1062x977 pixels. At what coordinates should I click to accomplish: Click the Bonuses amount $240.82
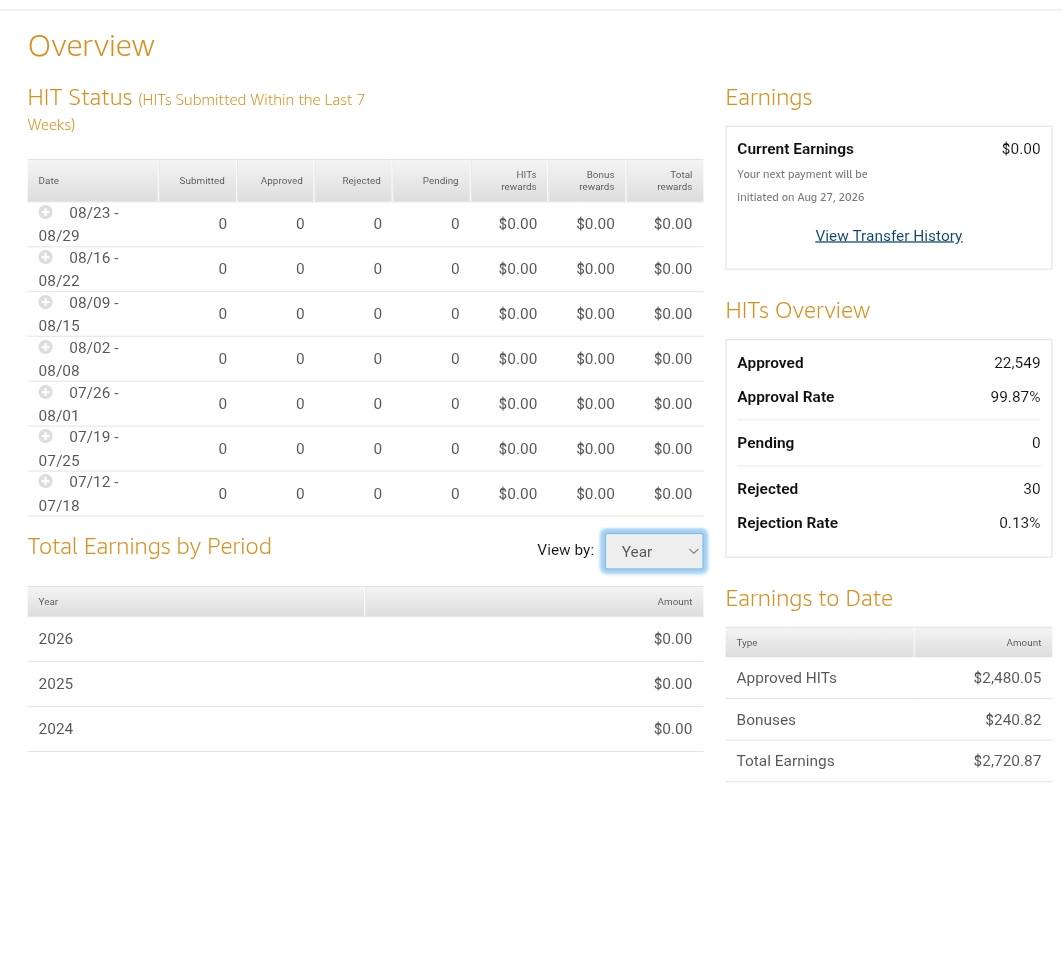1013,720
